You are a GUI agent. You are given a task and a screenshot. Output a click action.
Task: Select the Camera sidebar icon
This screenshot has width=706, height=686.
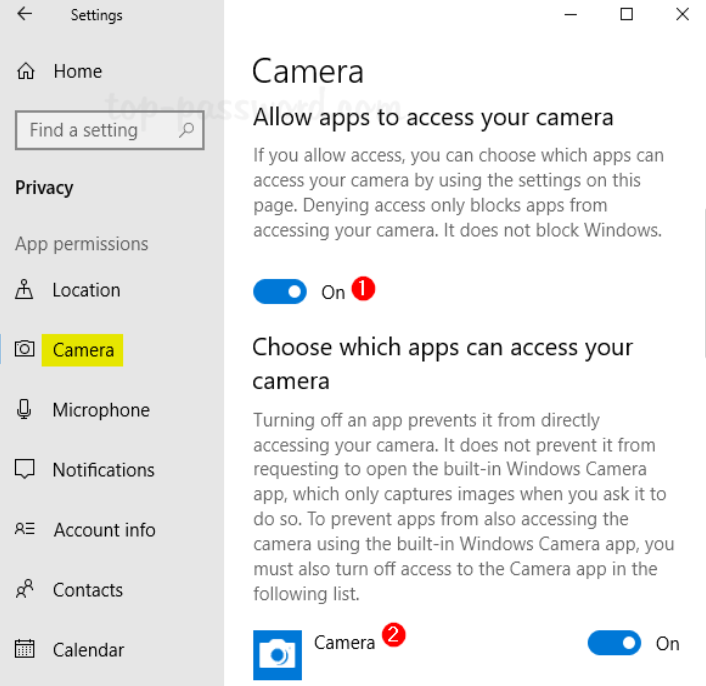tap(24, 349)
